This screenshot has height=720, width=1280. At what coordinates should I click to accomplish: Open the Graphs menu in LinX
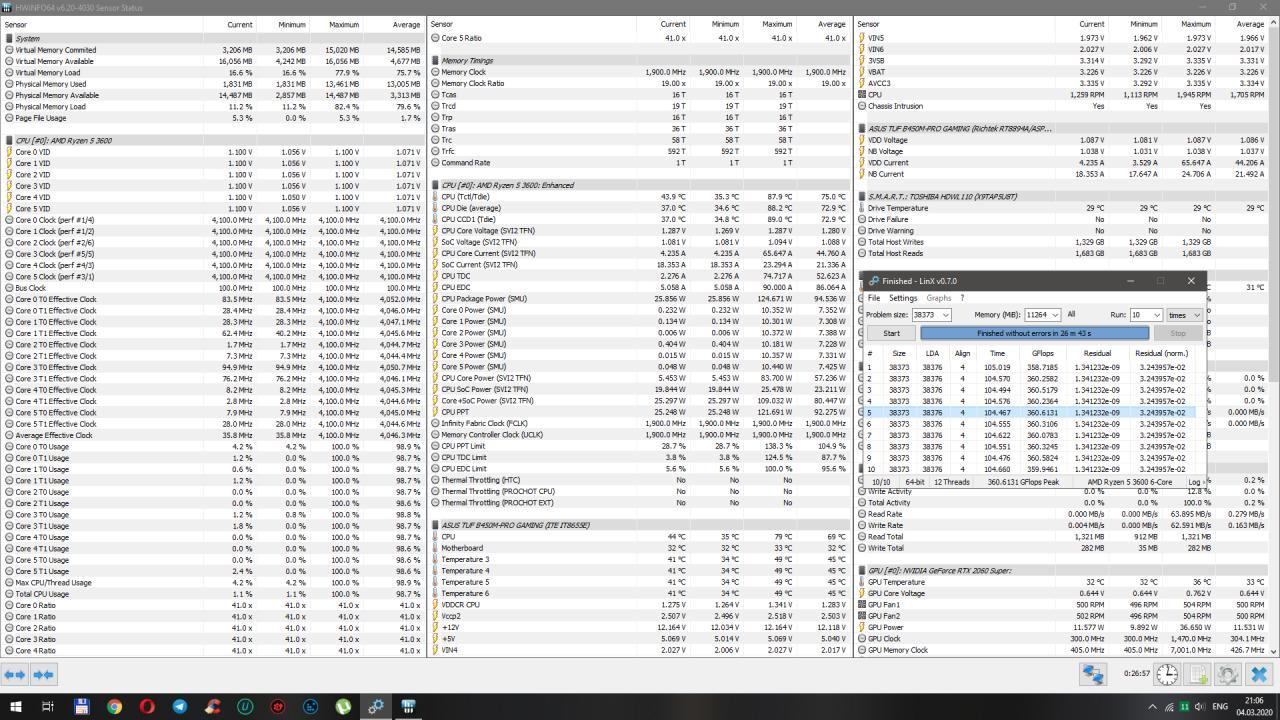(939, 298)
